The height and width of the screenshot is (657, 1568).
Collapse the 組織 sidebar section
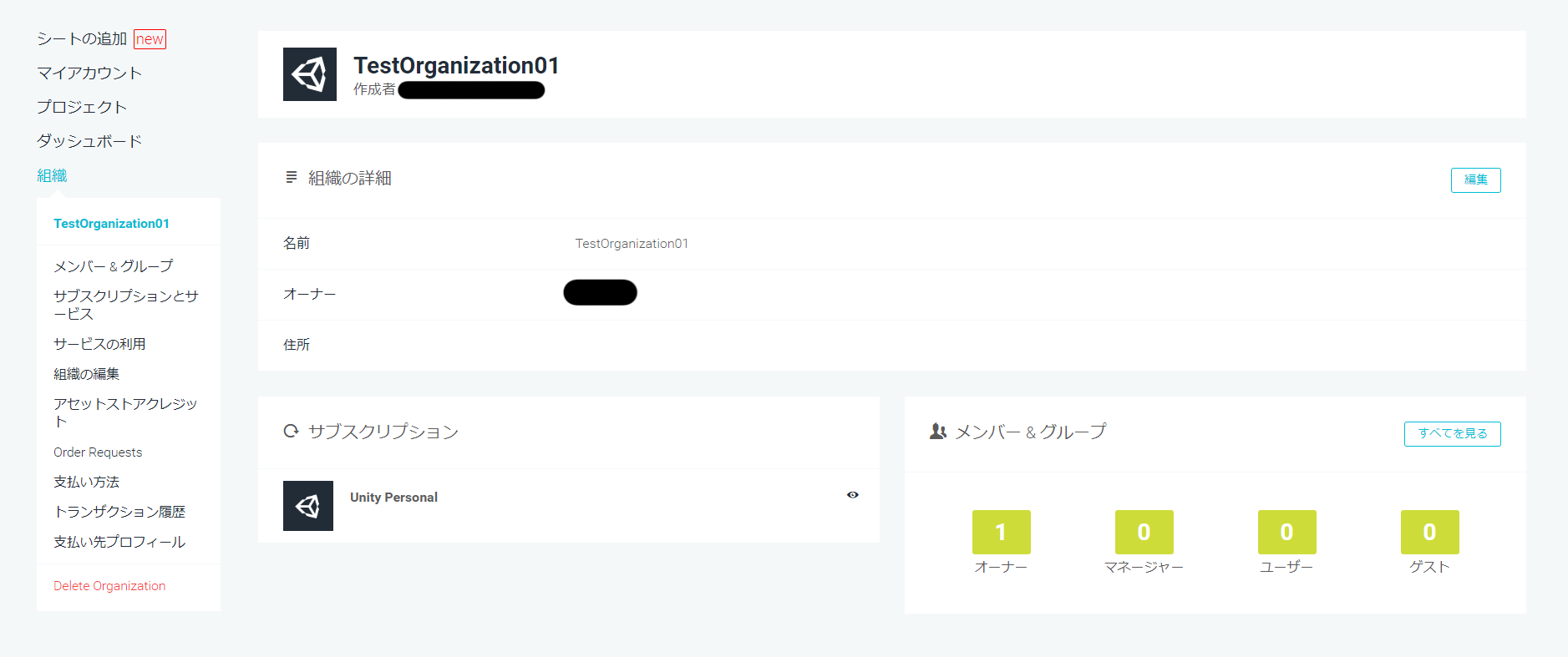(x=52, y=175)
